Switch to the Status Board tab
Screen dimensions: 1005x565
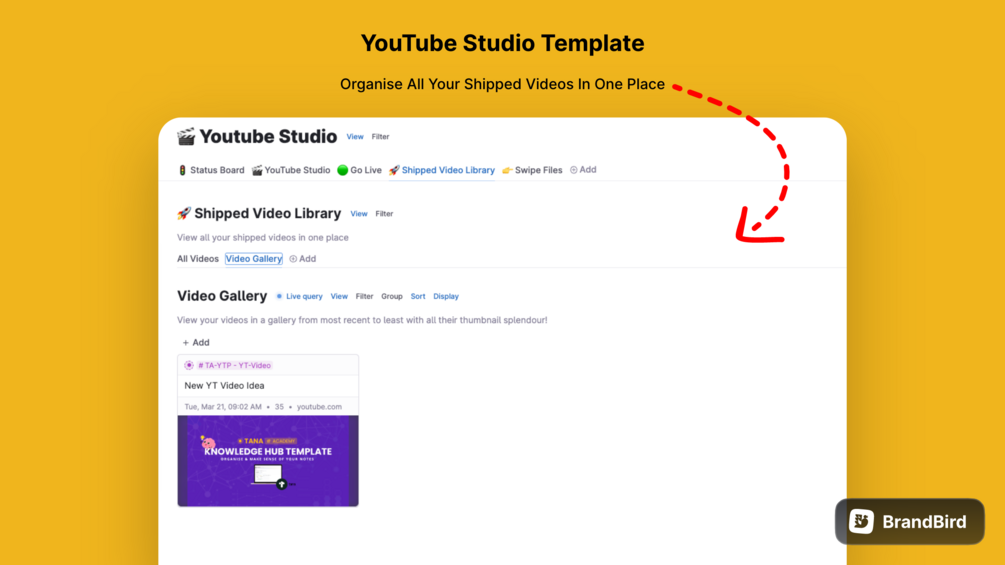pyautogui.click(x=212, y=170)
